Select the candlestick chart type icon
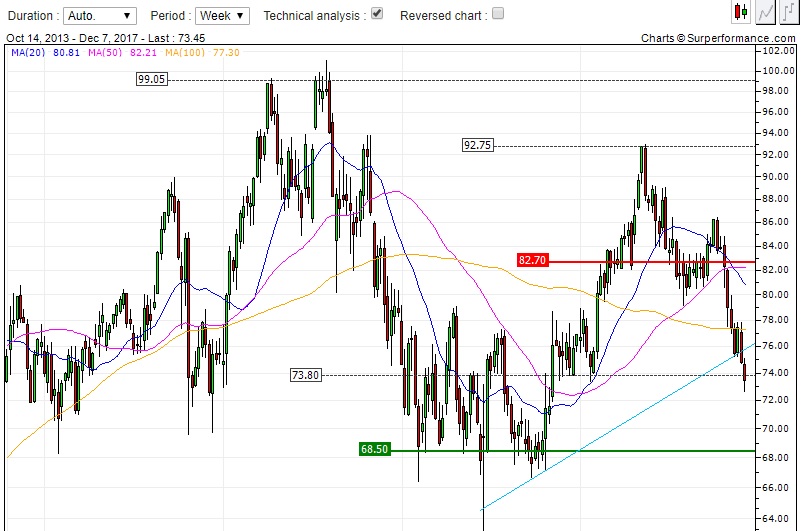Viewport: 807px width, 531px height. (741, 12)
